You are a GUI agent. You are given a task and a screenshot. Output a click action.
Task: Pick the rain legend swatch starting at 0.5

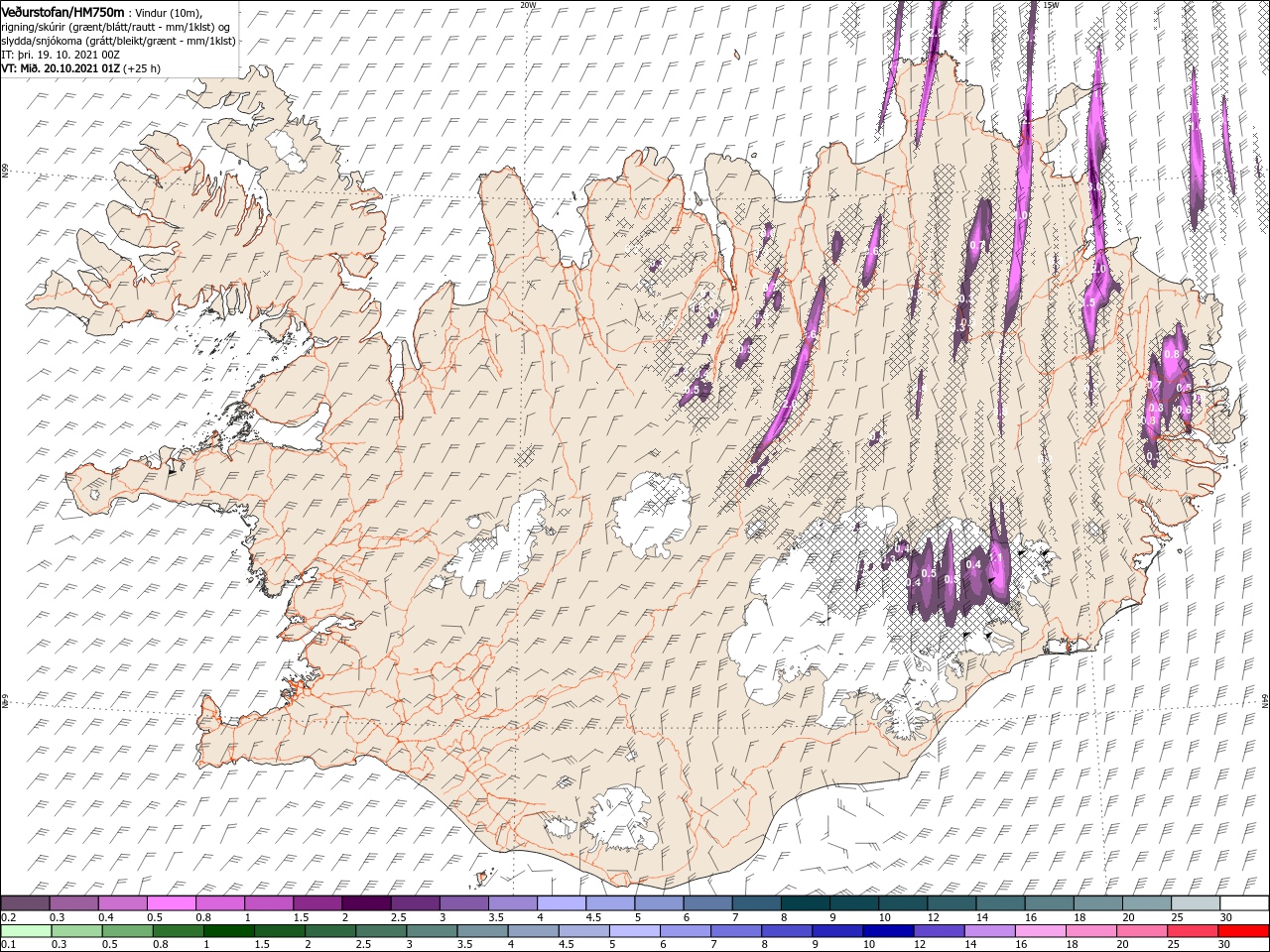(x=128, y=931)
